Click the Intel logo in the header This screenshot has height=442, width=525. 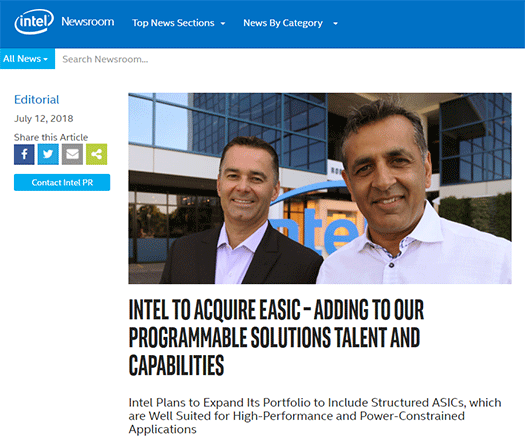click(x=34, y=22)
